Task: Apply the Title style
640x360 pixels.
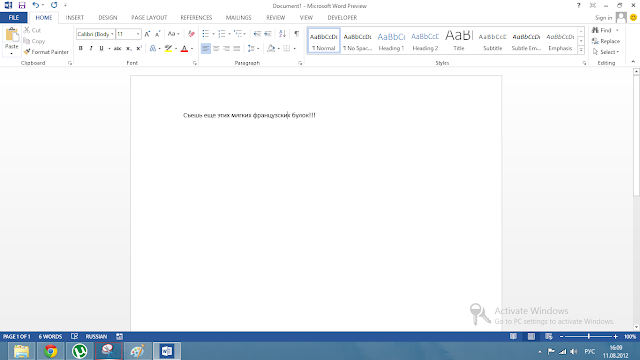Action: coord(459,40)
